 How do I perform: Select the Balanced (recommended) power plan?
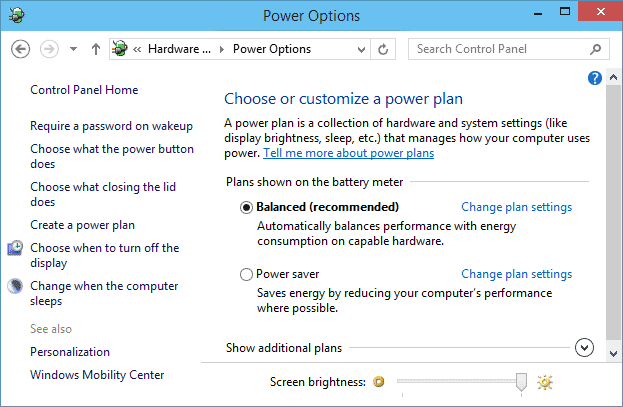point(246,207)
